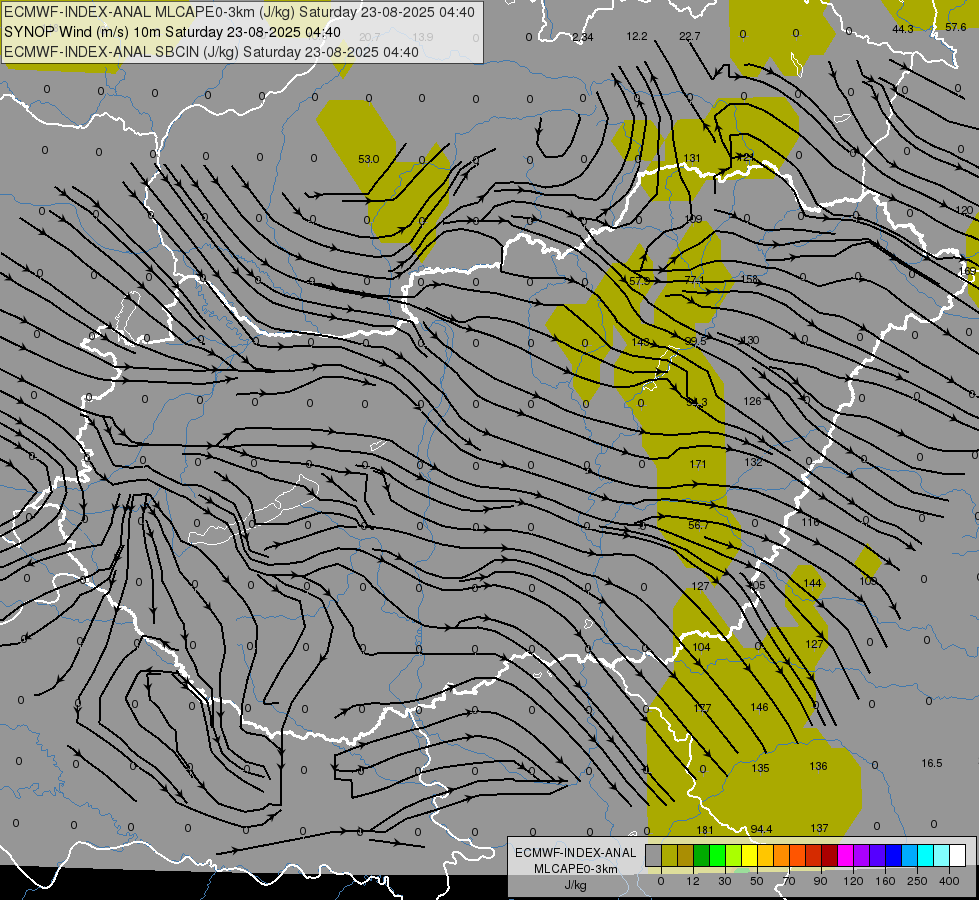
Task: Click the 104 value on the map
Action: click(x=701, y=647)
